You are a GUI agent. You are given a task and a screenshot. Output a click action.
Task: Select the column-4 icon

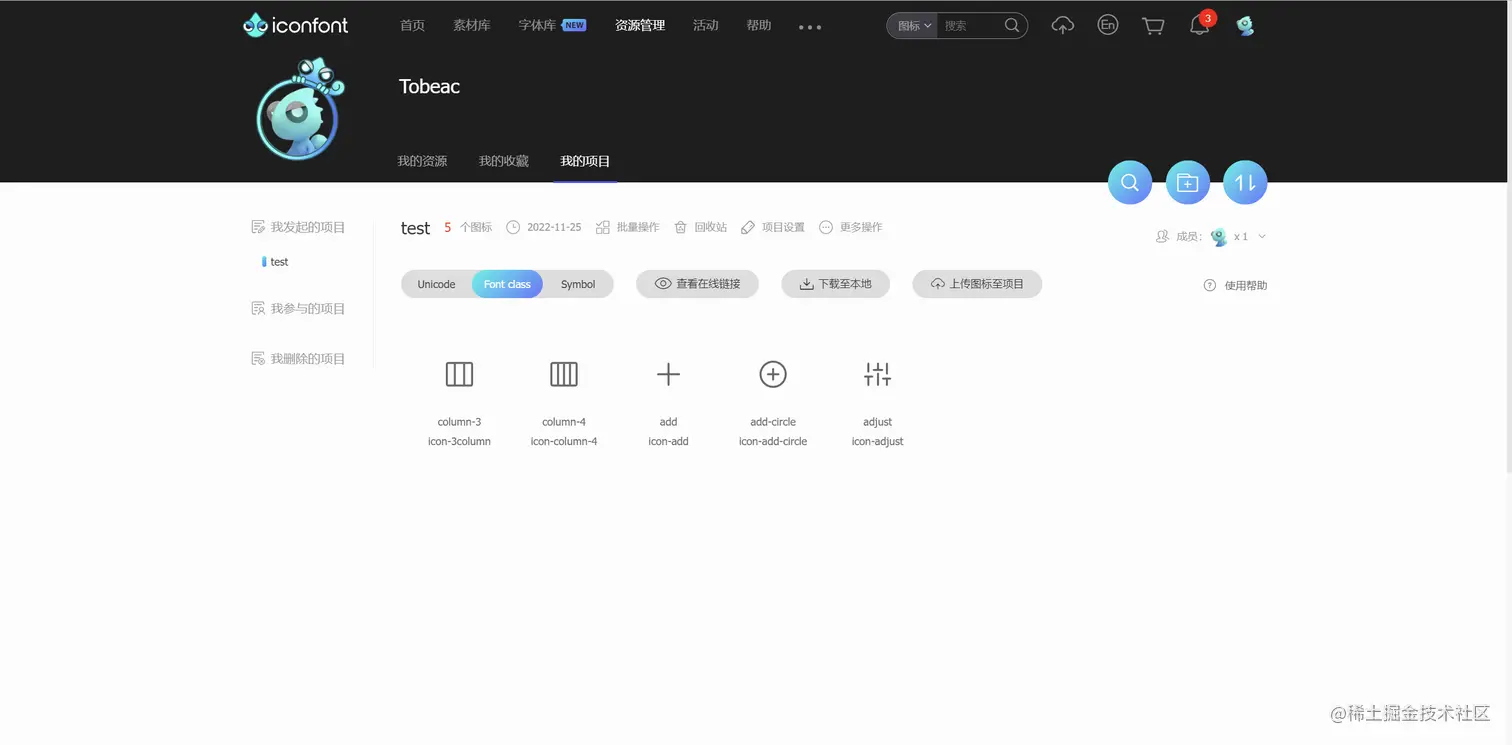564,374
